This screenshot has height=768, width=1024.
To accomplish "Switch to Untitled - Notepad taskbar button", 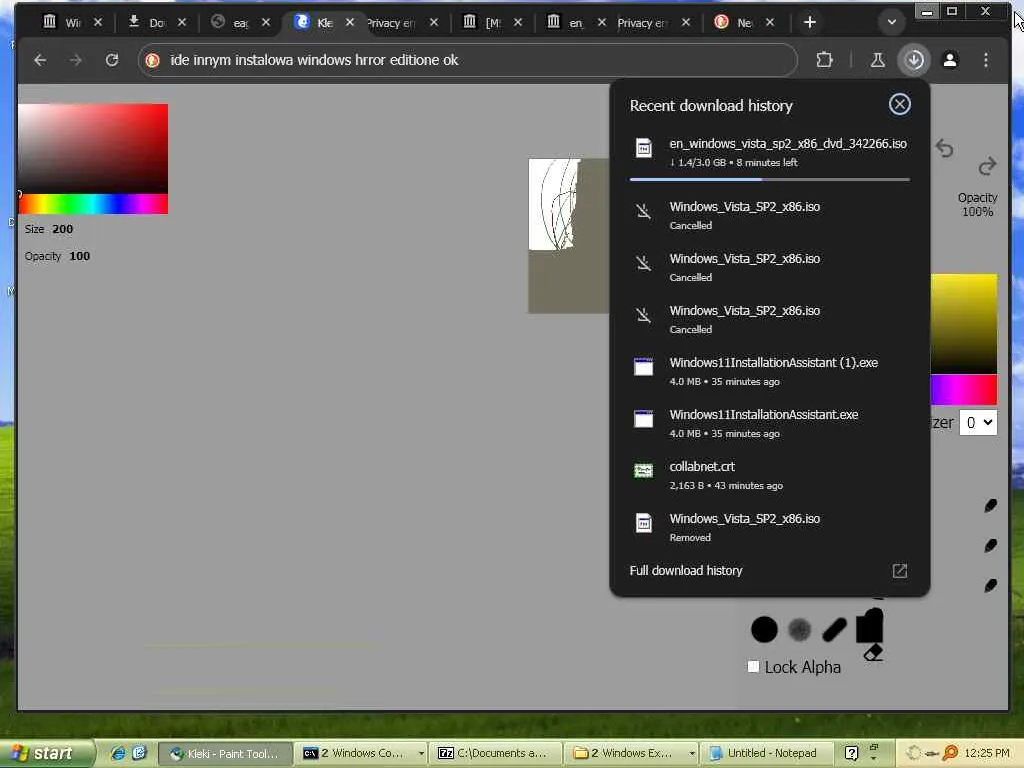I will [x=767, y=753].
